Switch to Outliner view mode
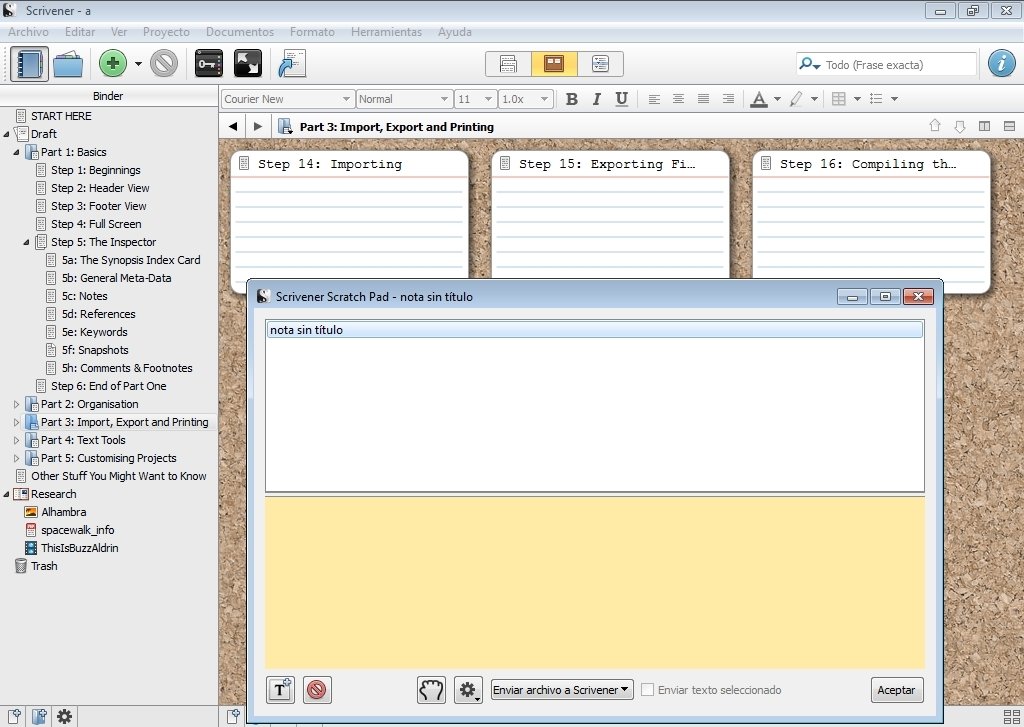The image size is (1024, 727). [600, 63]
